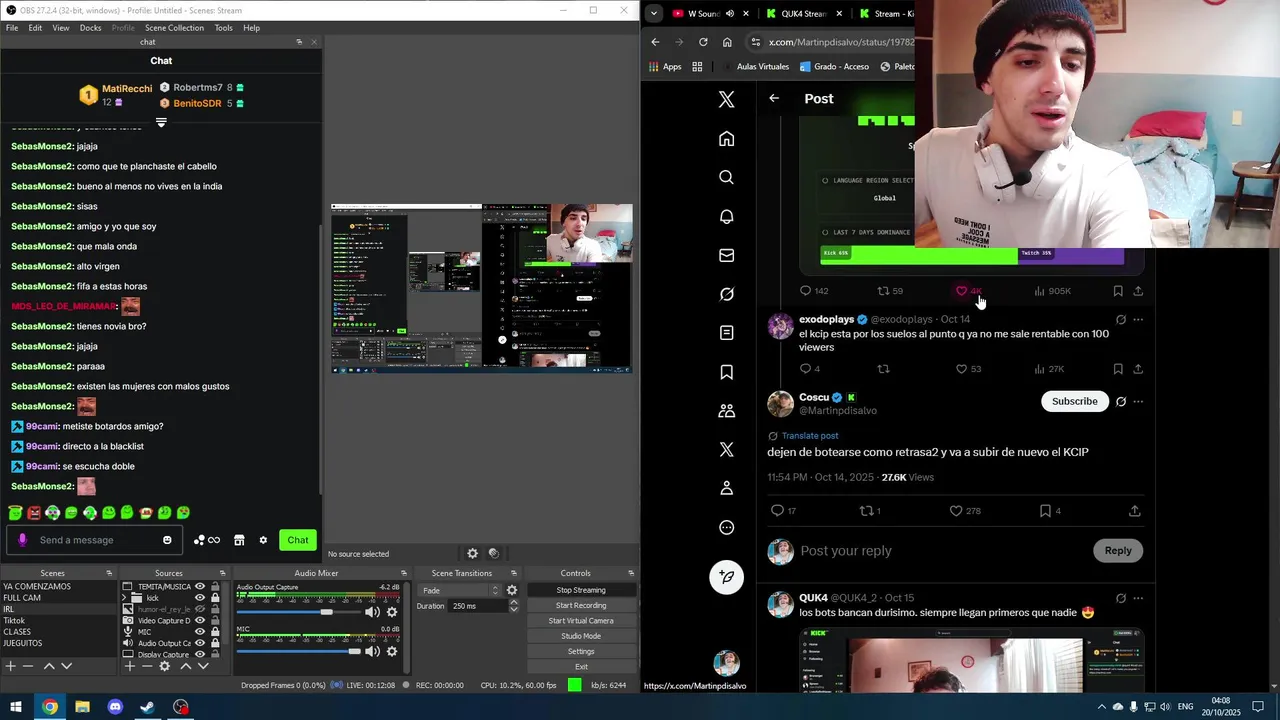Viewport: 1280px width, 720px height.
Task: Hide the Video Capture D source
Action: tap(200, 621)
